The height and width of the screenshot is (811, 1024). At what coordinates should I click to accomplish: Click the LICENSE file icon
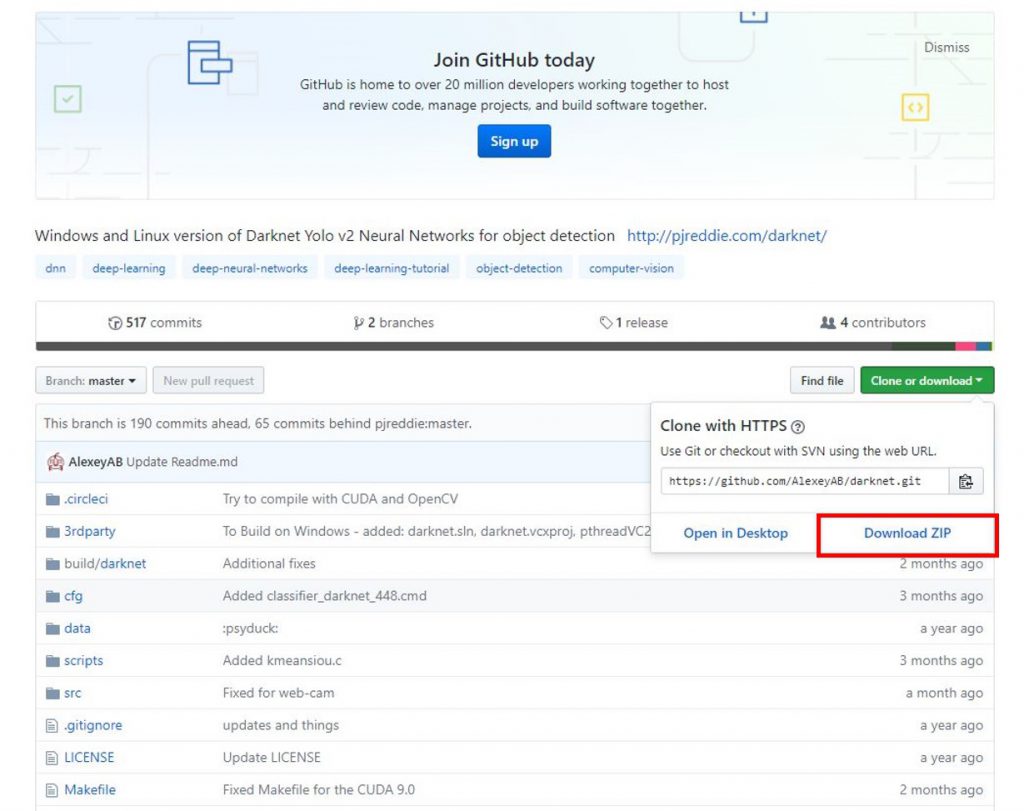tap(53, 758)
